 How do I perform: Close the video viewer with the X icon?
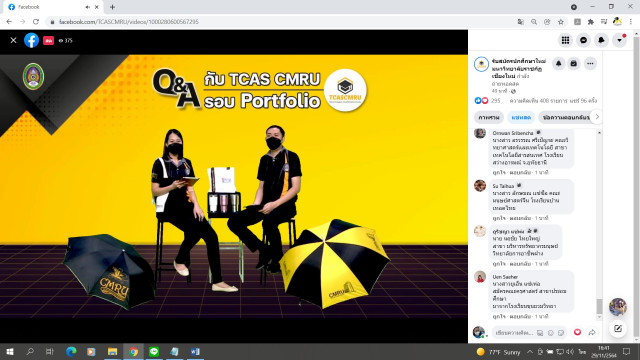pyautogui.click(x=13, y=40)
